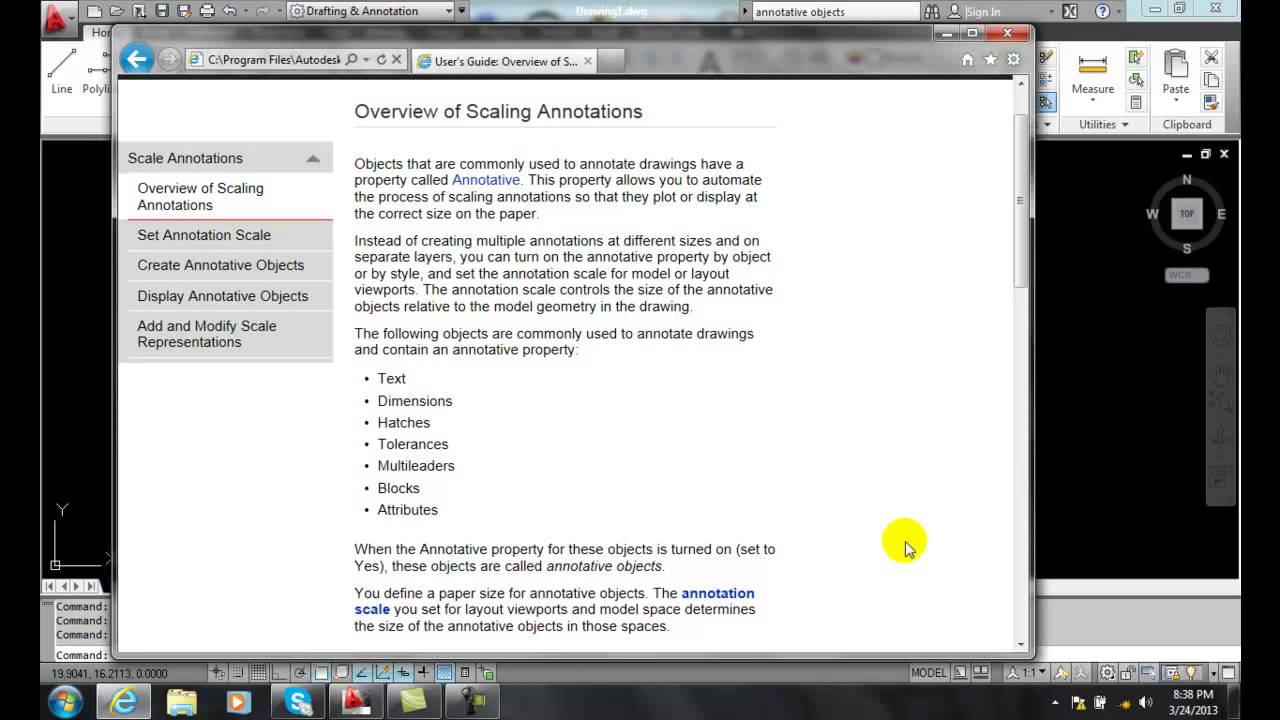Toggle Grid Display in status bar

258,673
